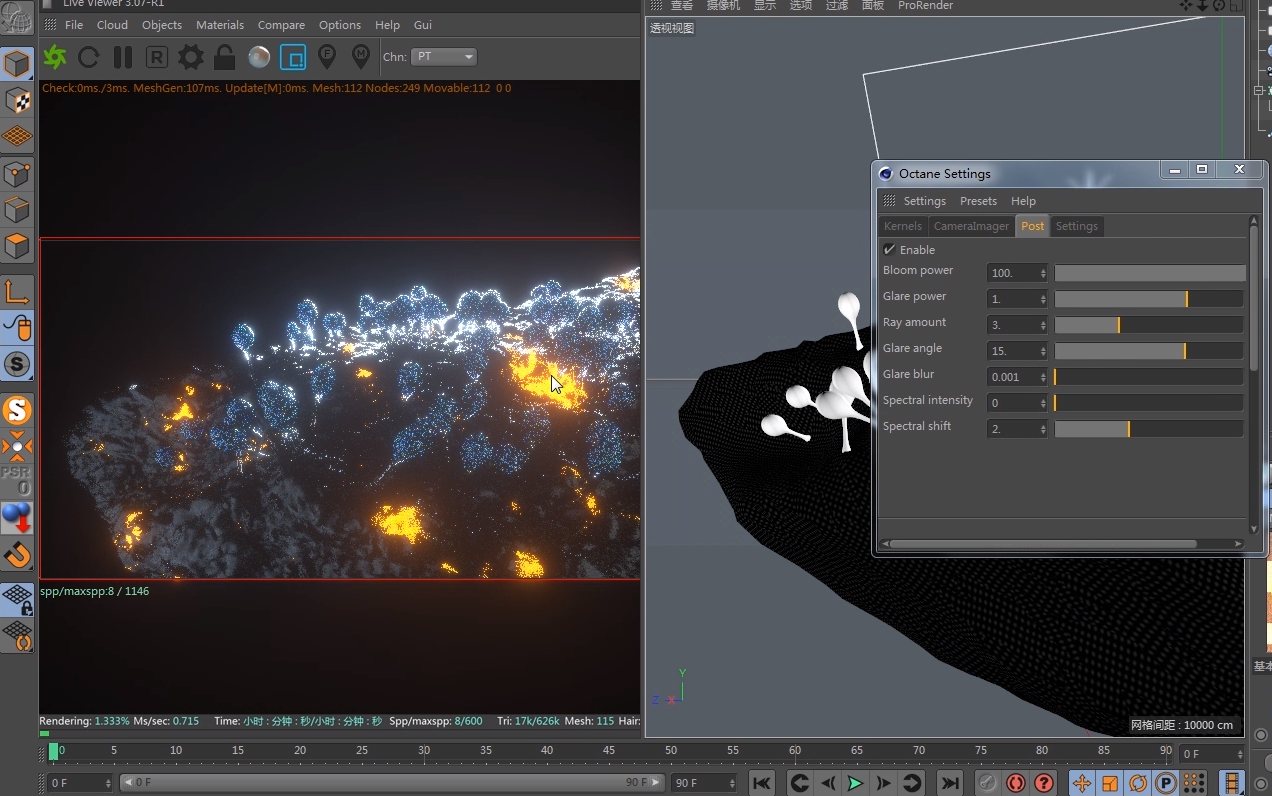This screenshot has height=796, width=1272.
Task: Select Workplane mode orange grid icon
Action: pyautogui.click(x=18, y=136)
